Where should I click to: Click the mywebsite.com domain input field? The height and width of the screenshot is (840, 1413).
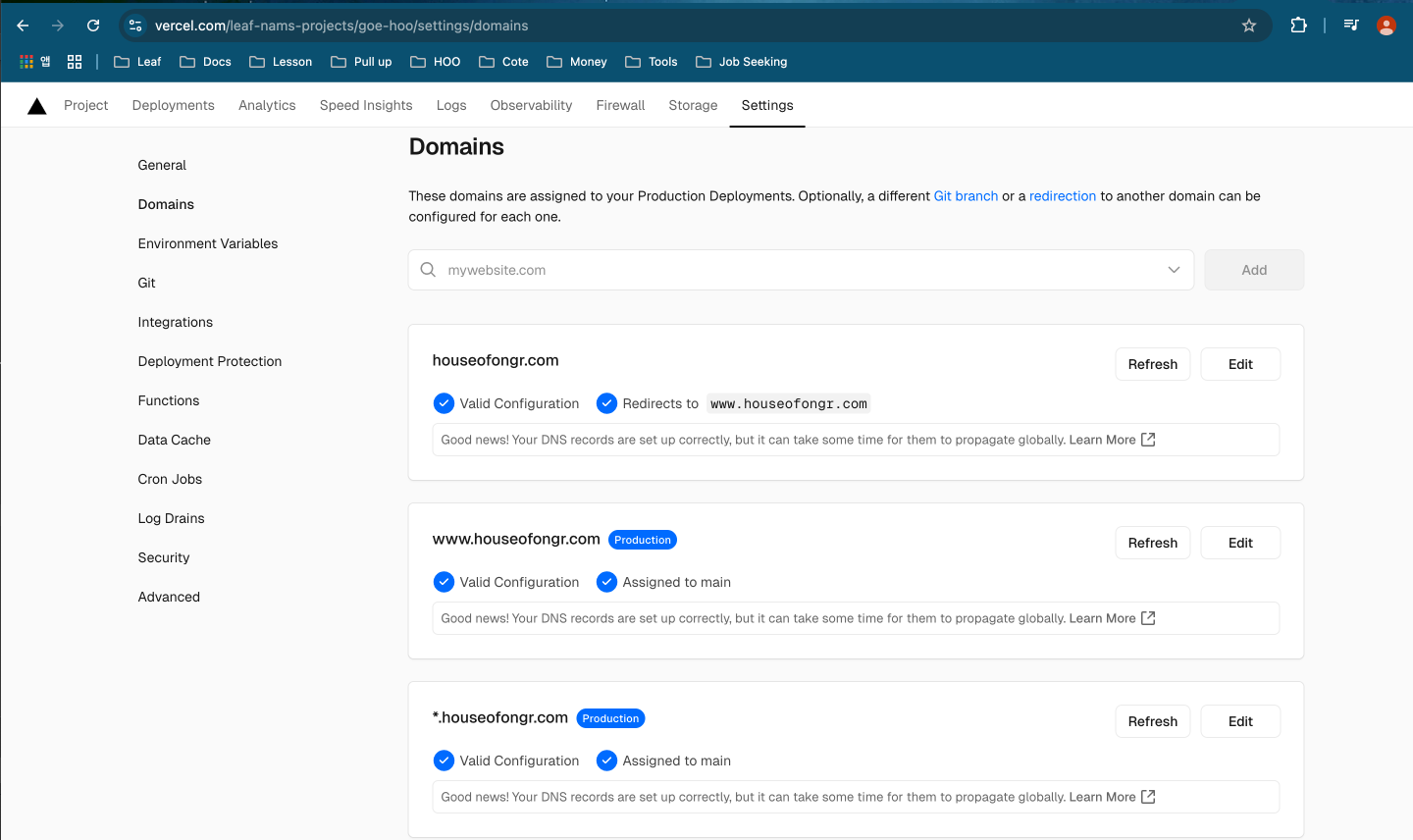pos(801,270)
